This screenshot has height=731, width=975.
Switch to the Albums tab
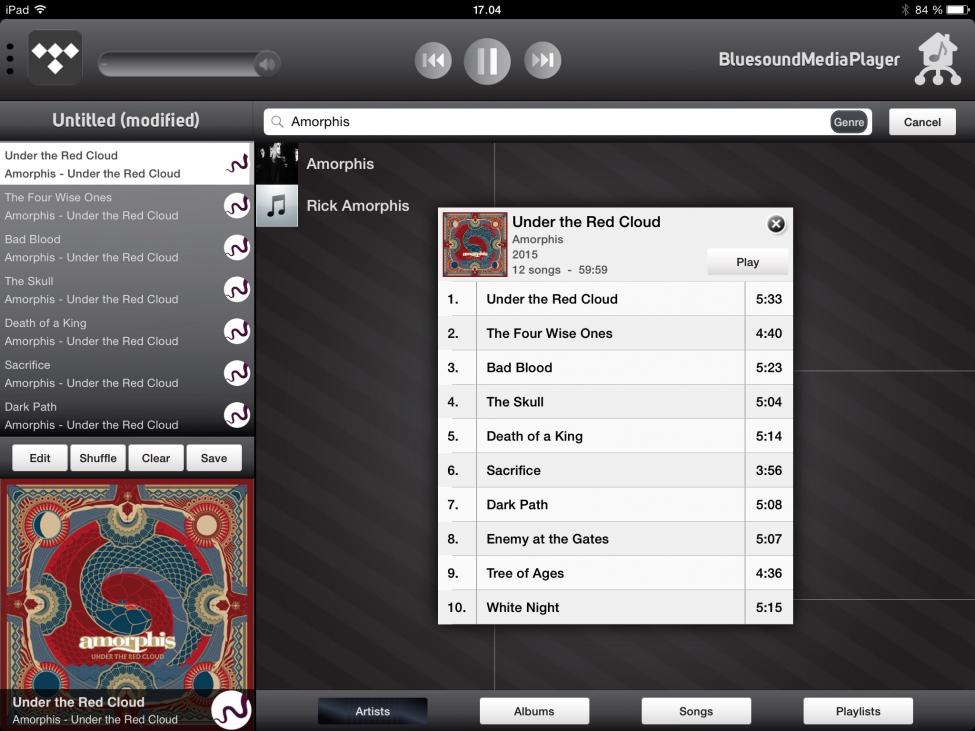(x=534, y=711)
